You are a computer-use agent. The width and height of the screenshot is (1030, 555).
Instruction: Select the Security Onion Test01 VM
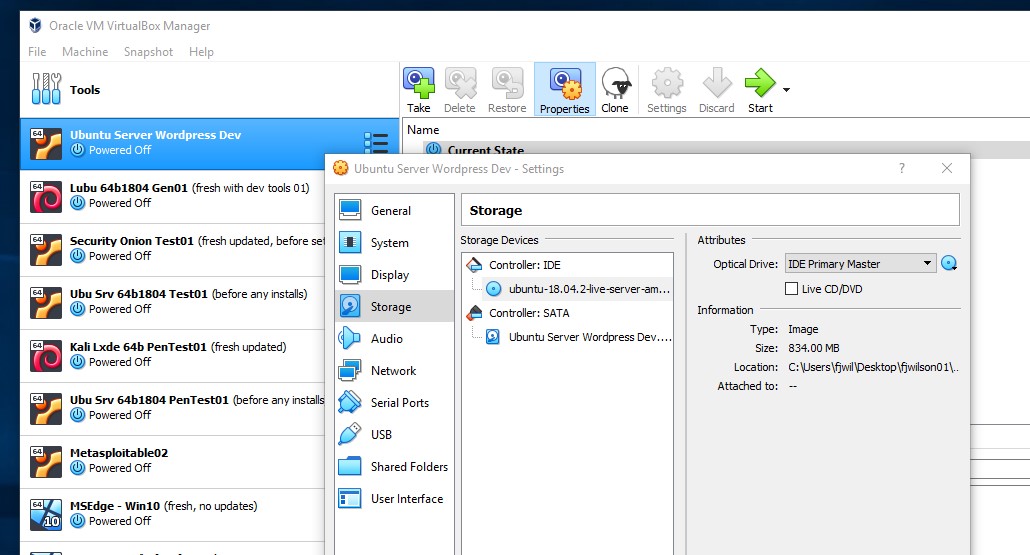coord(173,250)
